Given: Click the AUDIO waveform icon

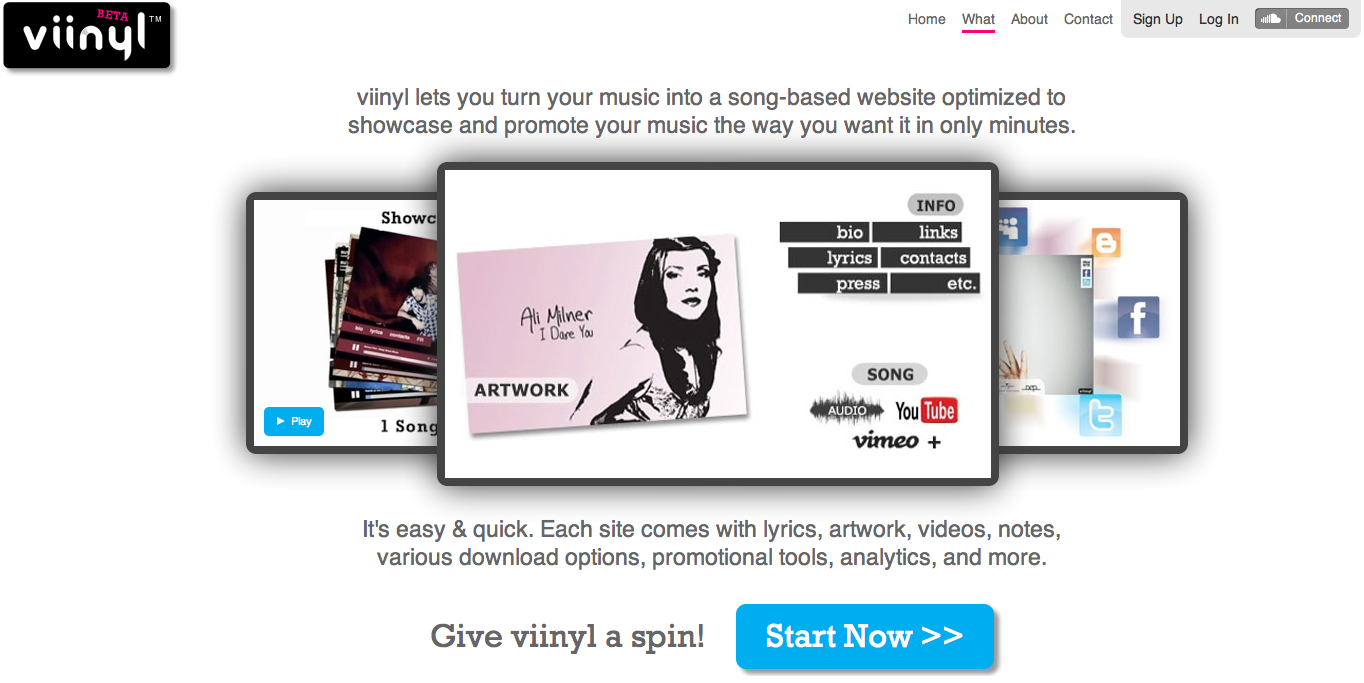Looking at the screenshot, I should click(847, 410).
